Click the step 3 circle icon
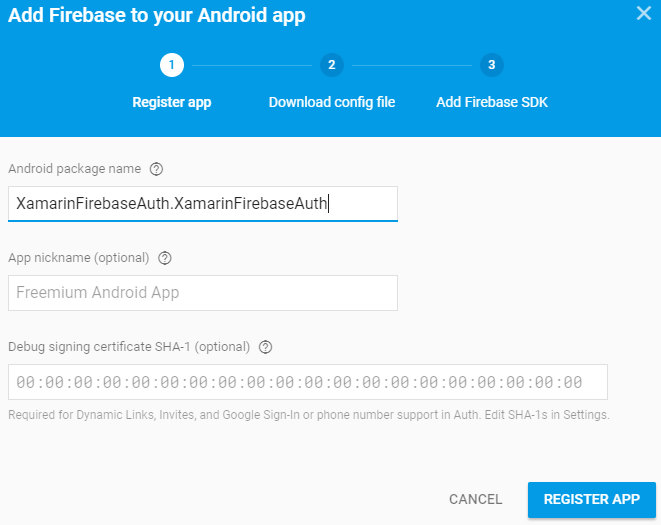This screenshot has width=661, height=525. (x=491, y=66)
